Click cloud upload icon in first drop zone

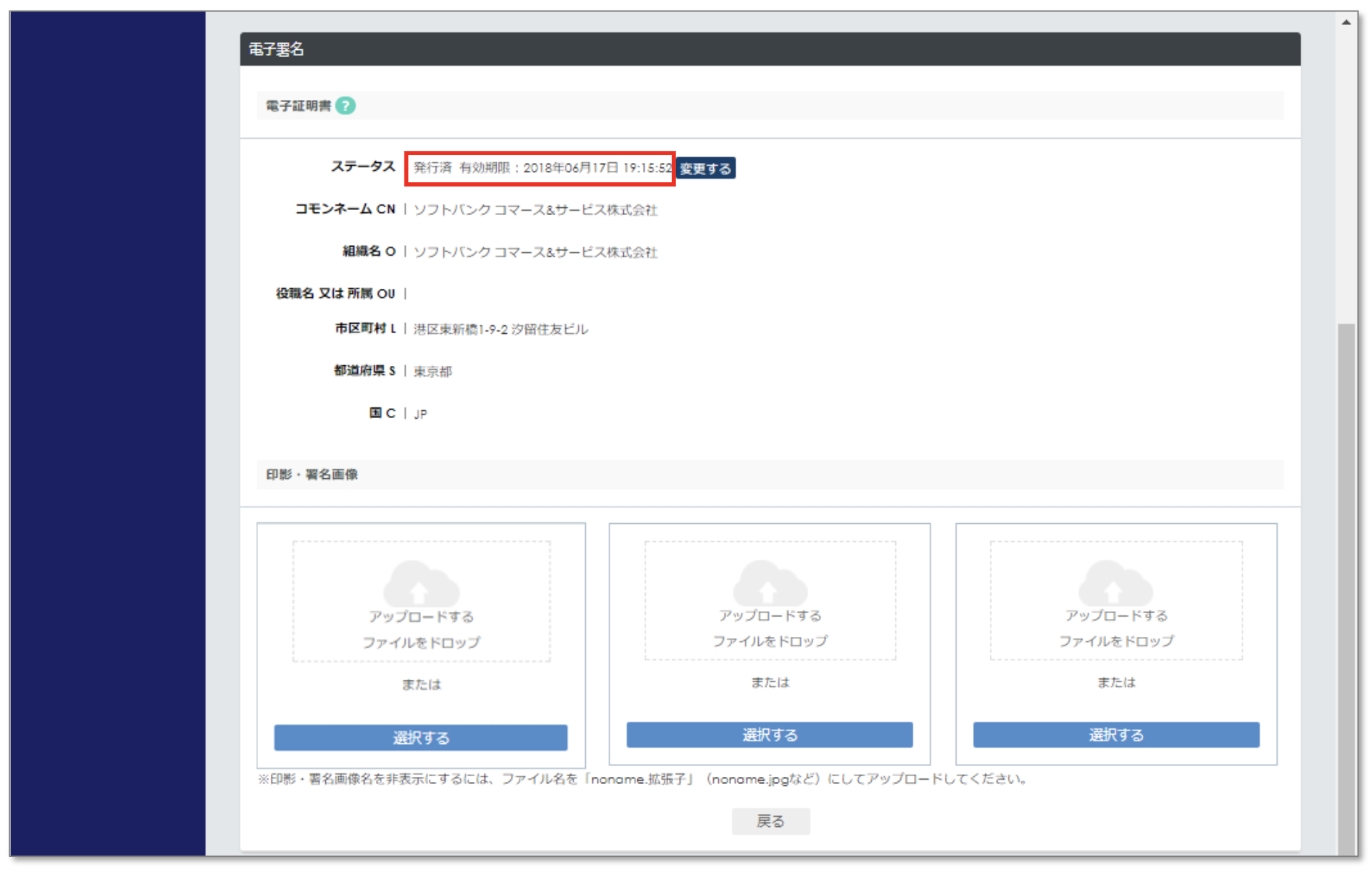tap(421, 585)
